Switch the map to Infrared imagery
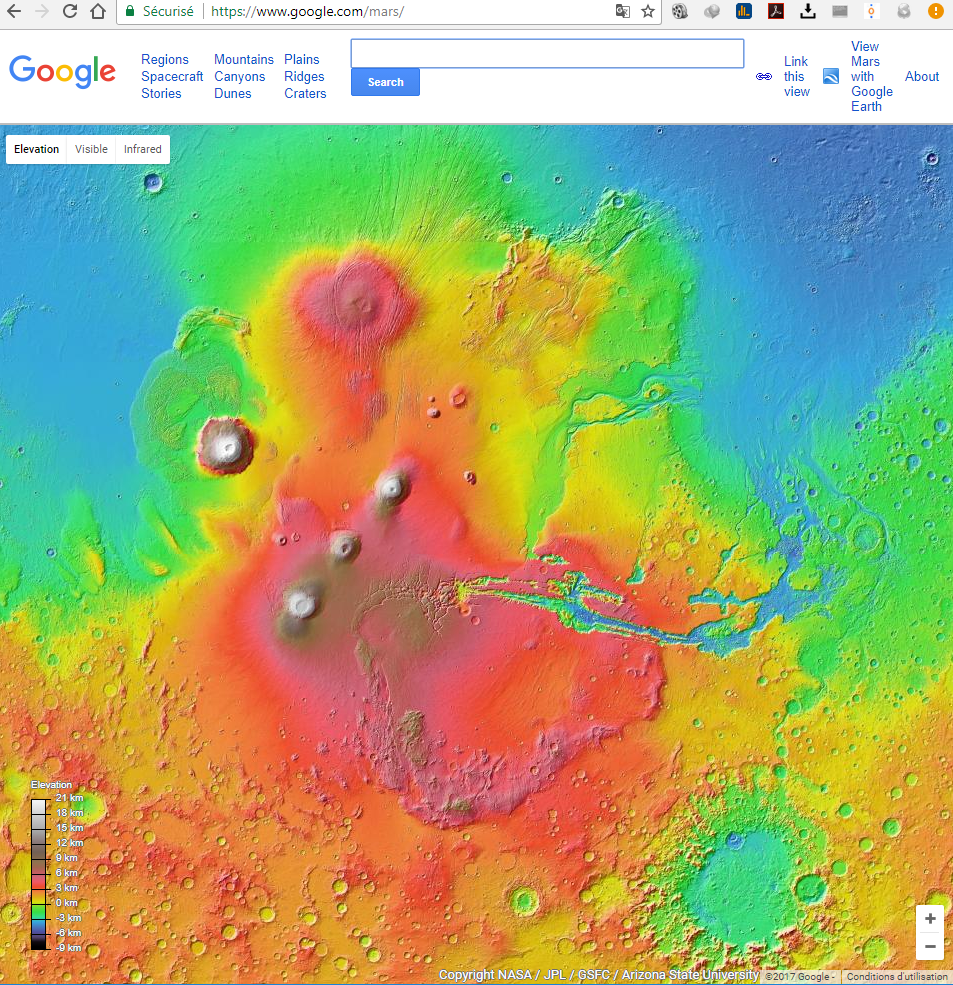The image size is (953, 985). (142, 149)
